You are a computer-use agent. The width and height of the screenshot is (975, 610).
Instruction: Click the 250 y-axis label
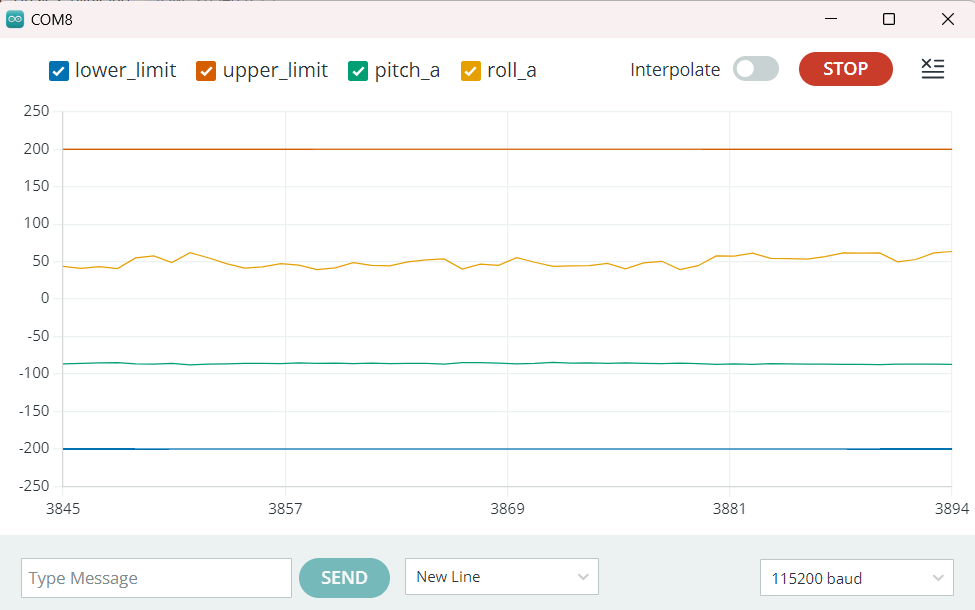coord(36,111)
